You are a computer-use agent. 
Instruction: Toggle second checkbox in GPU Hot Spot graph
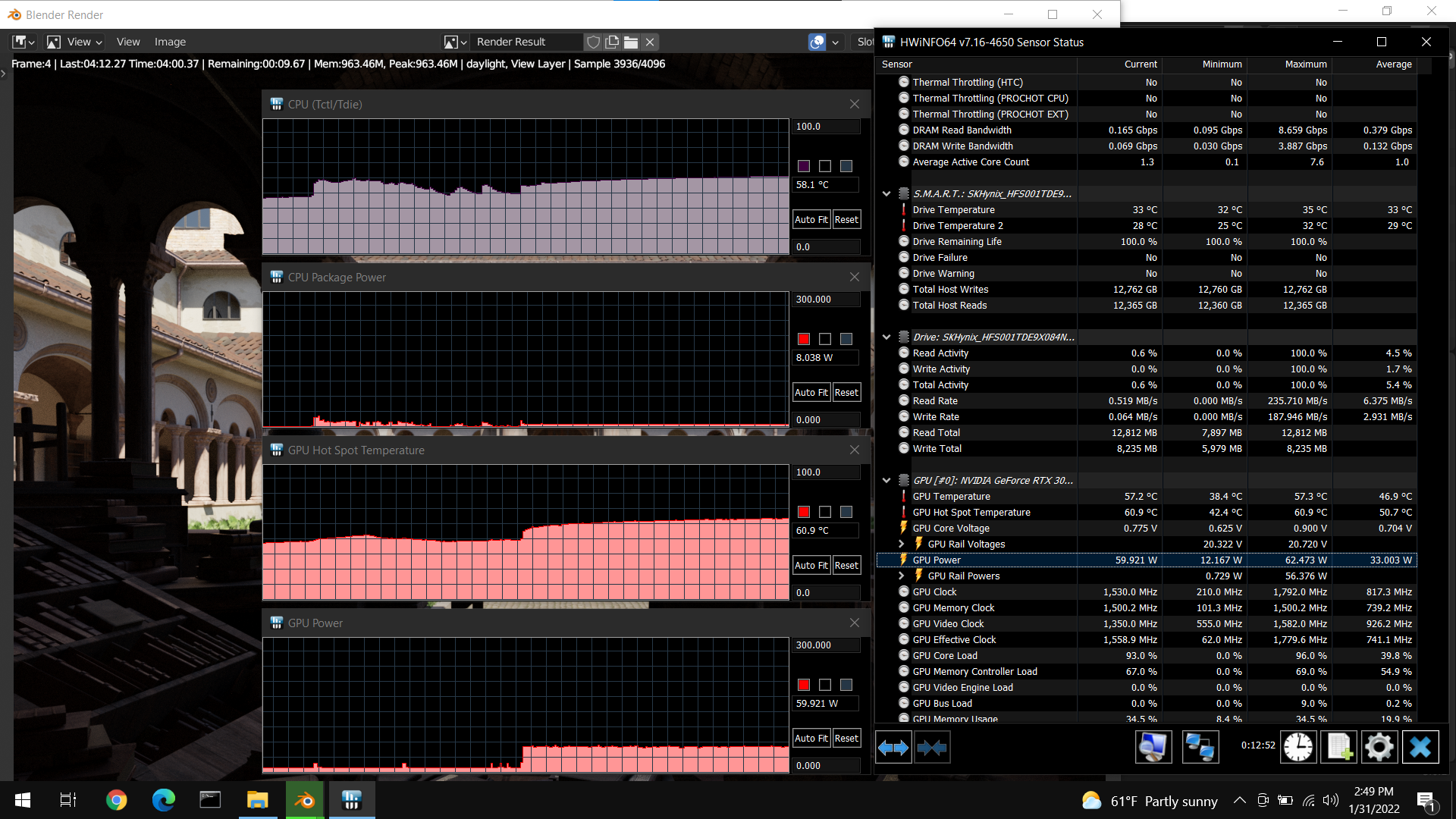click(x=846, y=512)
